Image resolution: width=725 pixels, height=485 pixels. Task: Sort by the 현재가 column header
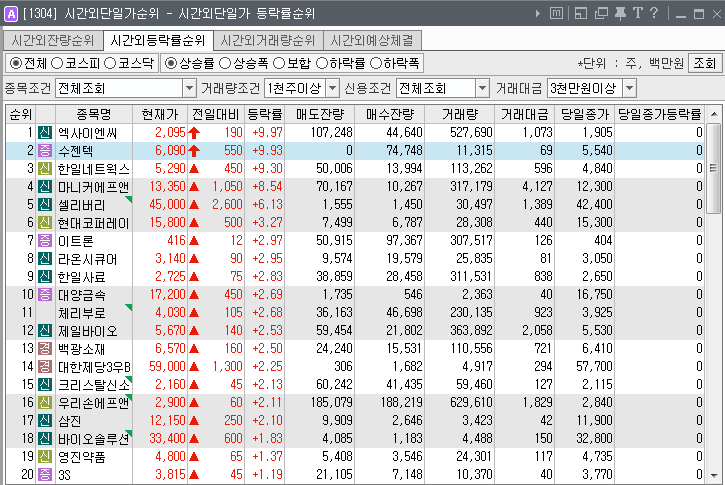pos(160,114)
